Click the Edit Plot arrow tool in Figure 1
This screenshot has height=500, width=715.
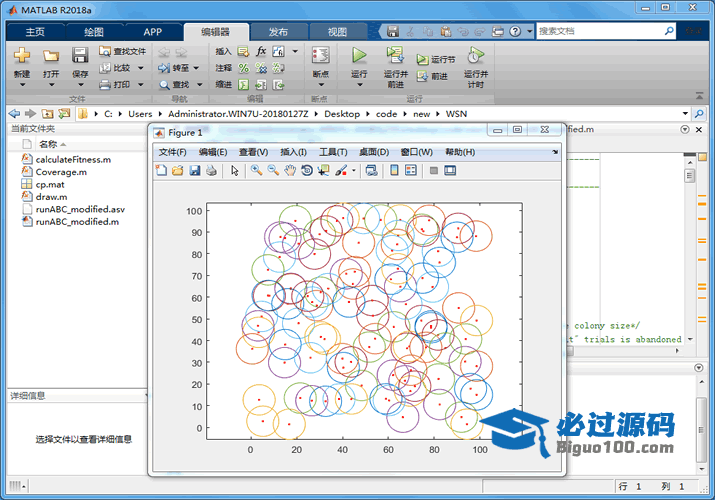[x=235, y=170]
